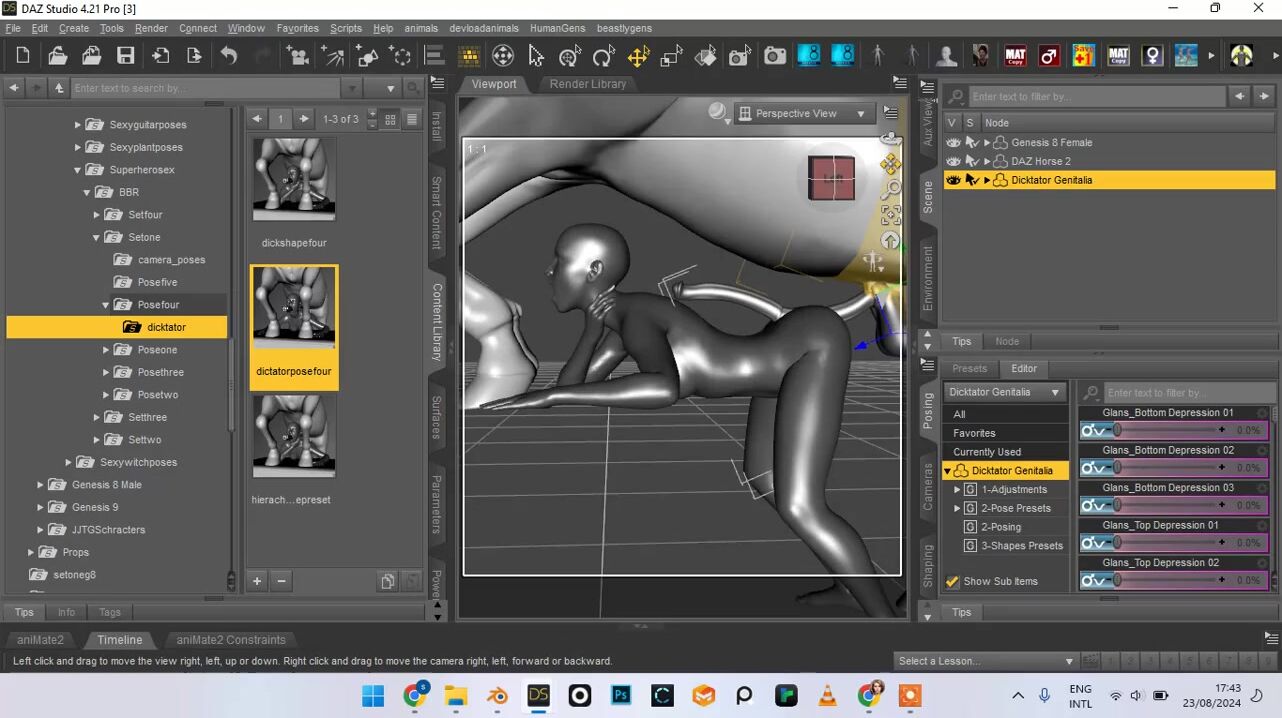This screenshot has width=1282, height=718.
Task: Select the Node Selection arrow tool
Action: 536,56
